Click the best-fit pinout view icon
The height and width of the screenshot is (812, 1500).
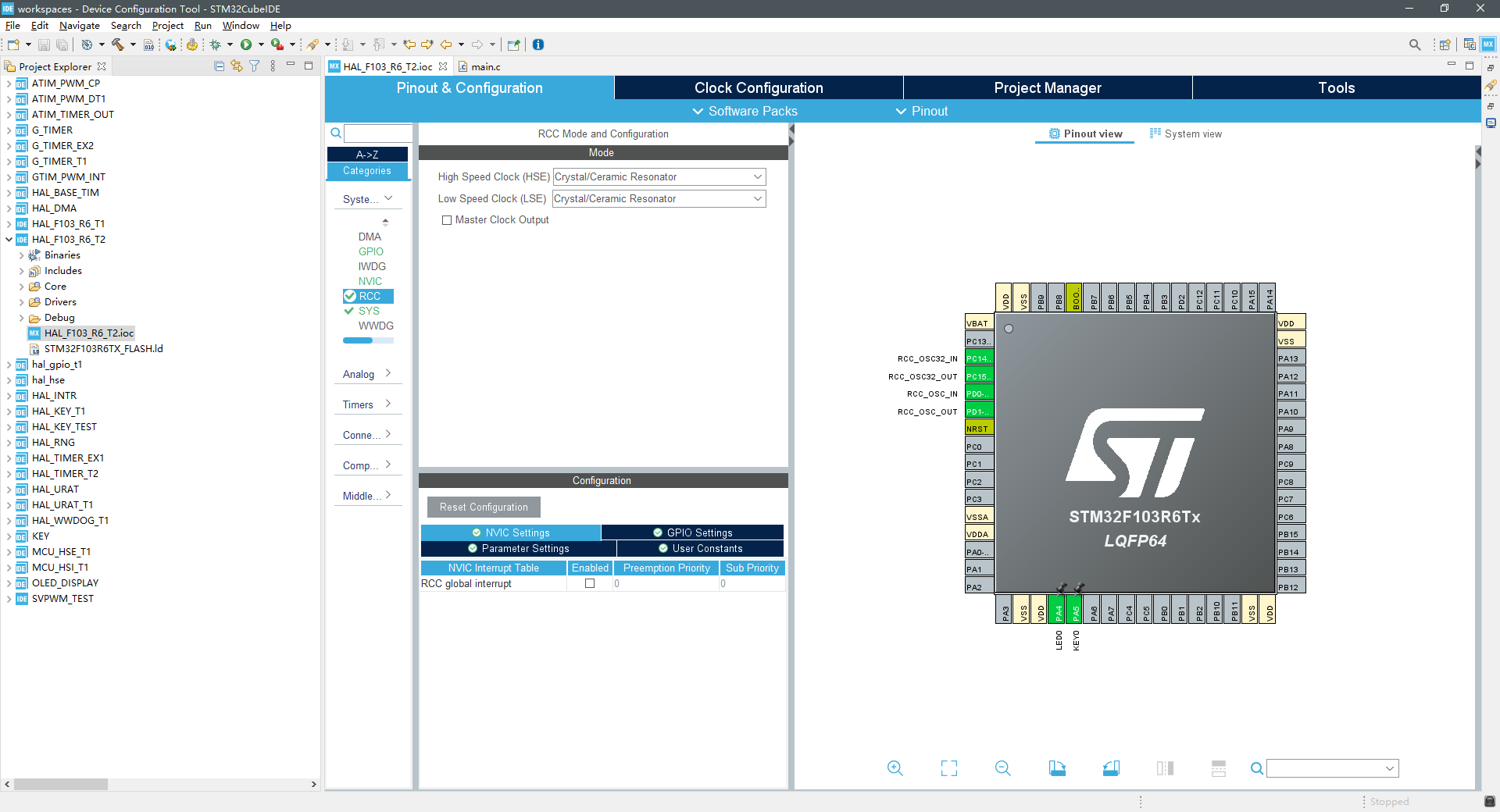948,767
